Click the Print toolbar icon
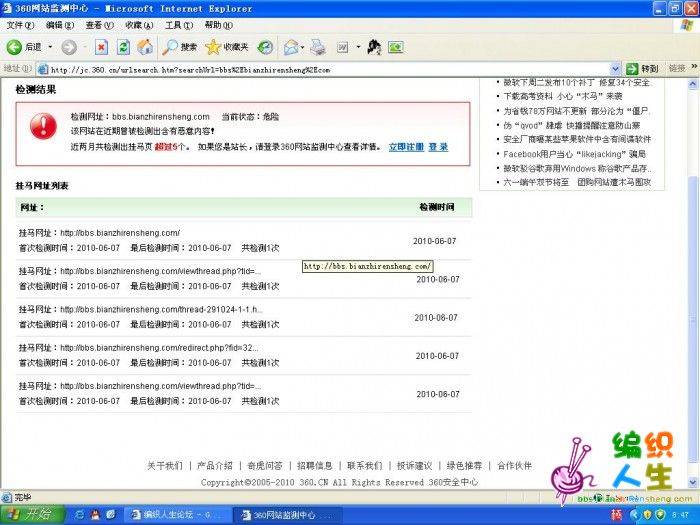Image resolution: width=700 pixels, height=525 pixels. click(x=318, y=47)
